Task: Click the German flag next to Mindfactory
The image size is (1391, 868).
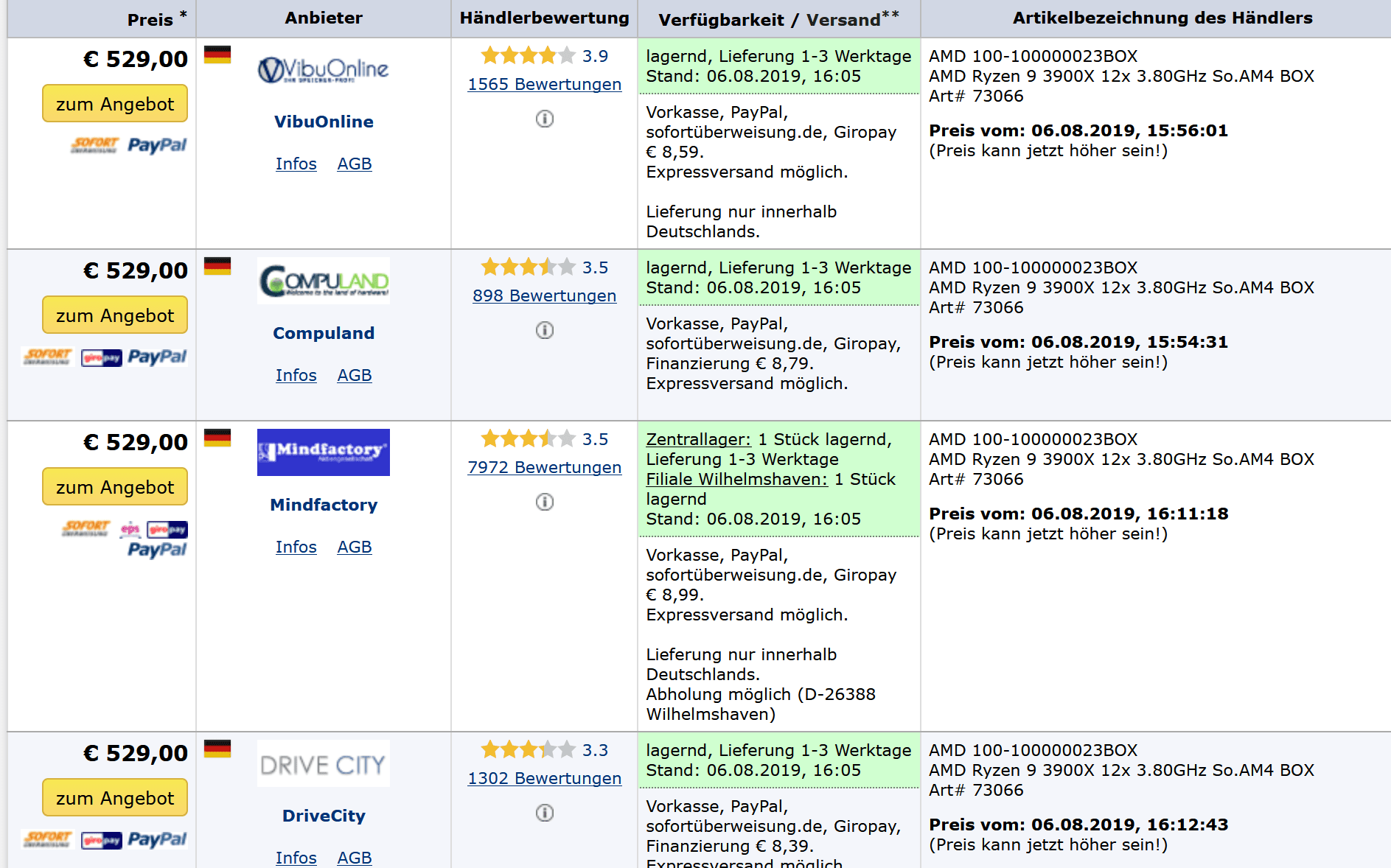Action: tap(217, 438)
